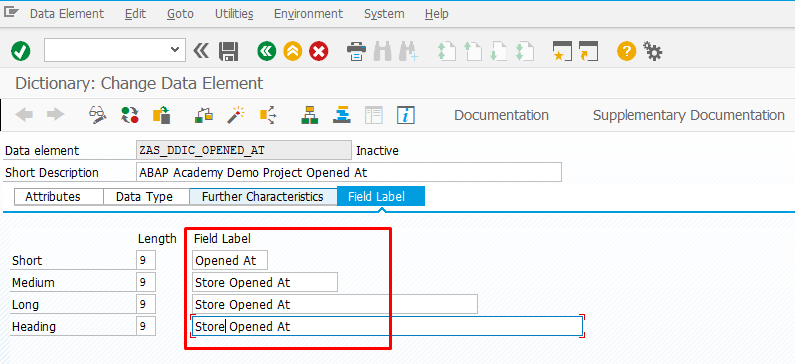Click the Find Next binoculars icon
Viewport: 795px width, 364px height.
(409, 51)
